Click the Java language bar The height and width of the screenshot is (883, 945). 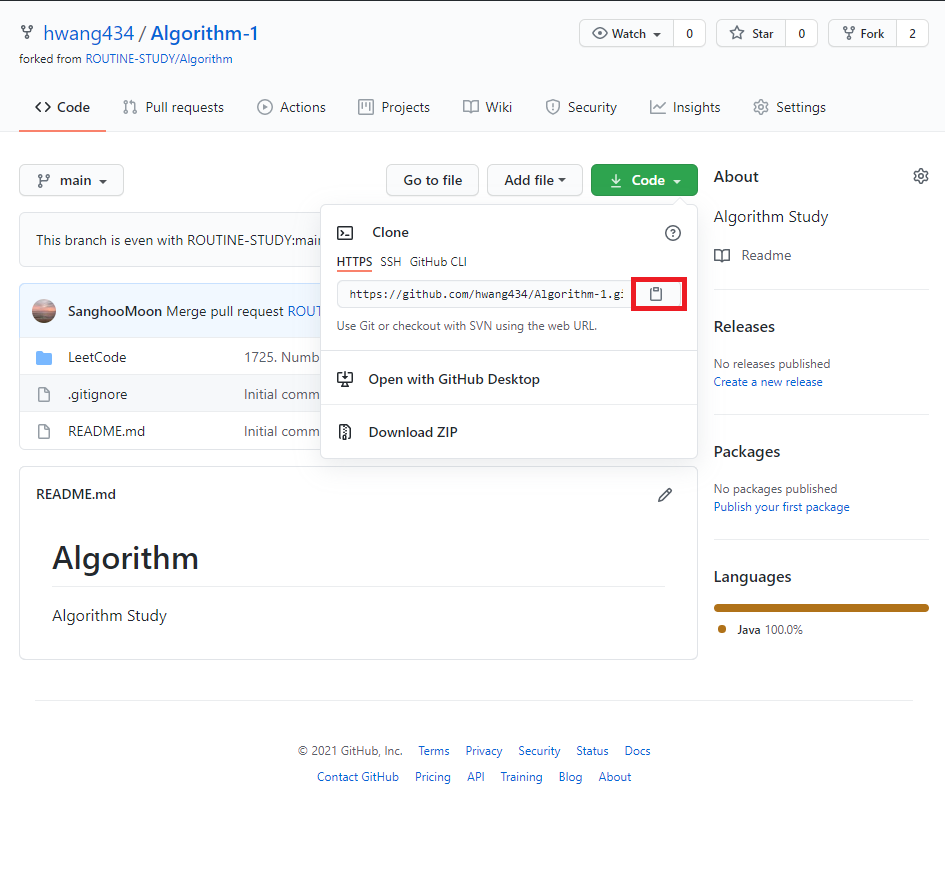point(821,608)
